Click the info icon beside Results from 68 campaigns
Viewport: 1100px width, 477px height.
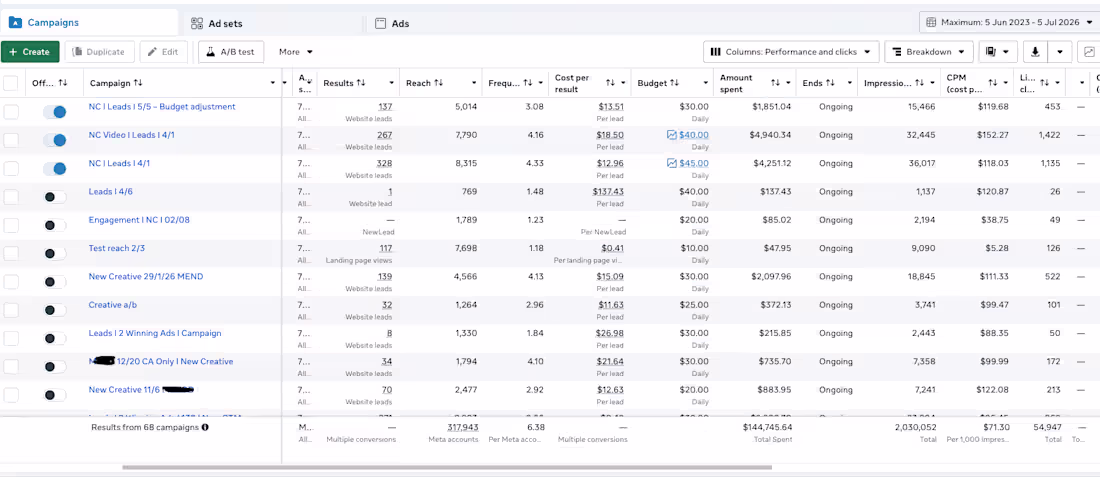205,426
